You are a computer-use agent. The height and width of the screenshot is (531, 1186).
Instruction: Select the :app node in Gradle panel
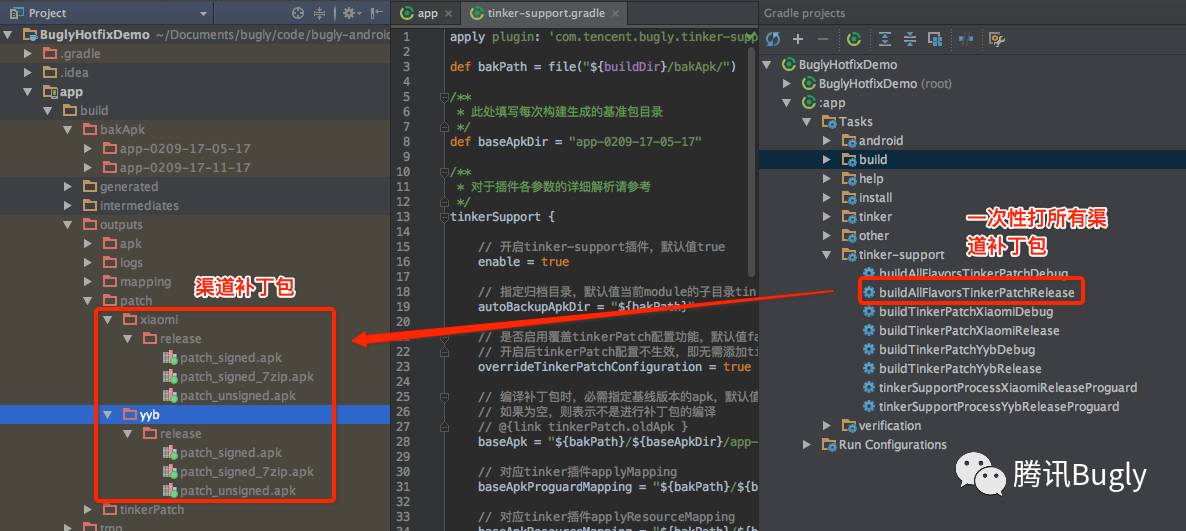(x=822, y=103)
